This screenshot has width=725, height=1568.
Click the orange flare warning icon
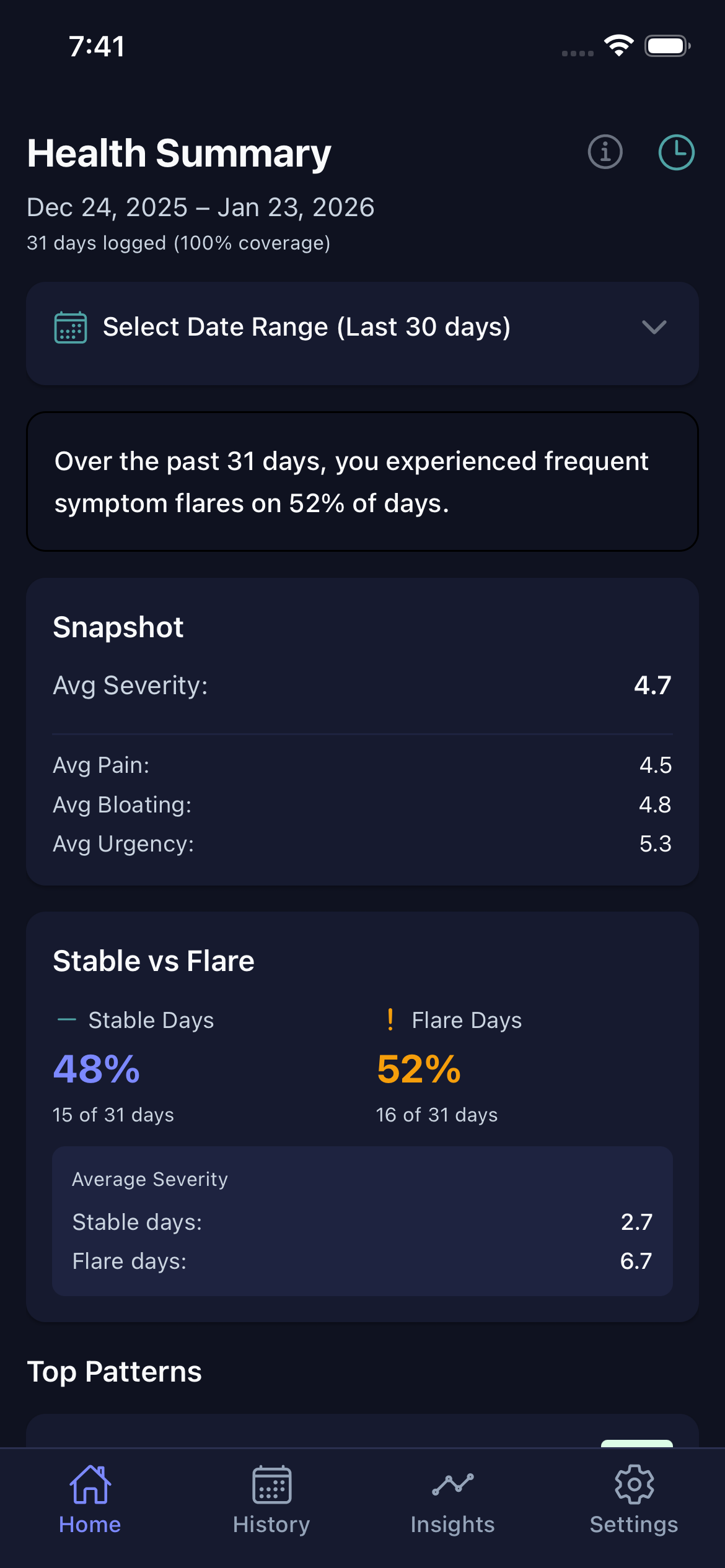click(x=390, y=1020)
